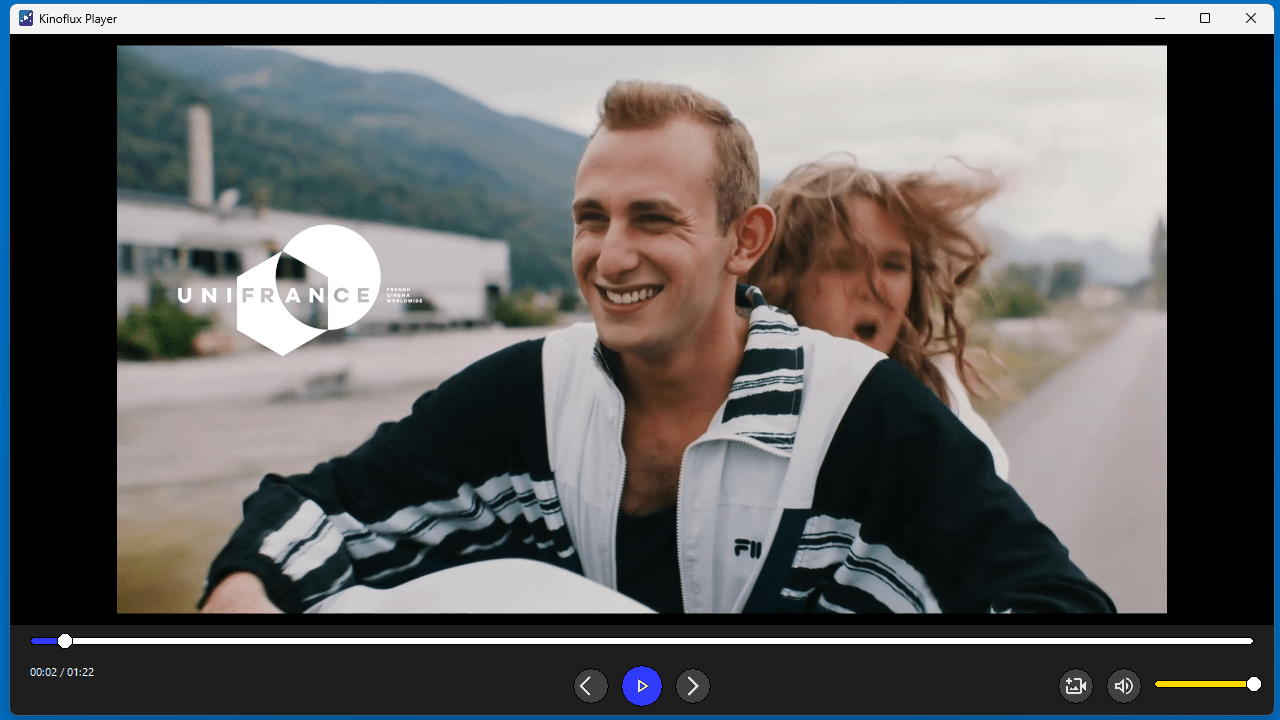Click the 00:02 / 01:22 time display
Viewport: 1280px width, 720px height.
click(x=62, y=672)
